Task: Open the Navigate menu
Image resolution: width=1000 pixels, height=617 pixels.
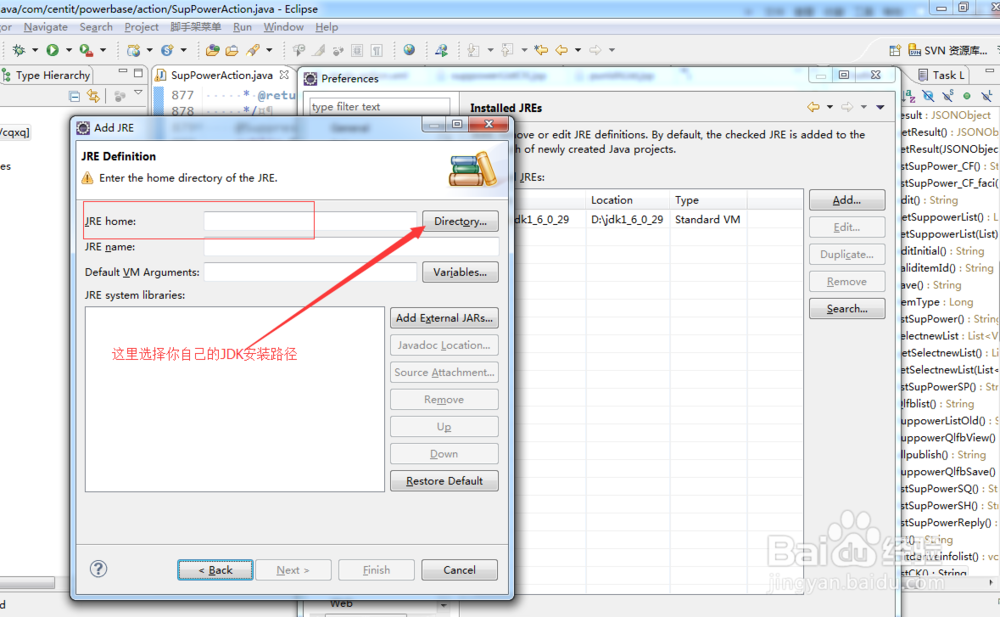Action: click(x=45, y=27)
